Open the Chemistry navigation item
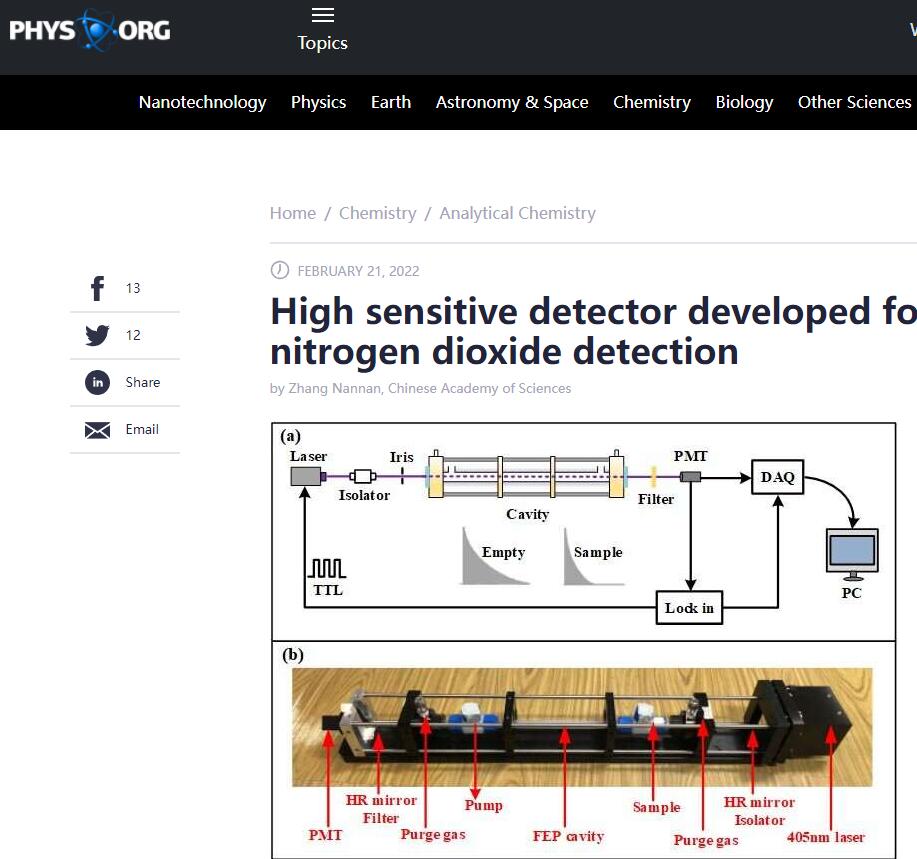The width and height of the screenshot is (917, 859). point(652,102)
